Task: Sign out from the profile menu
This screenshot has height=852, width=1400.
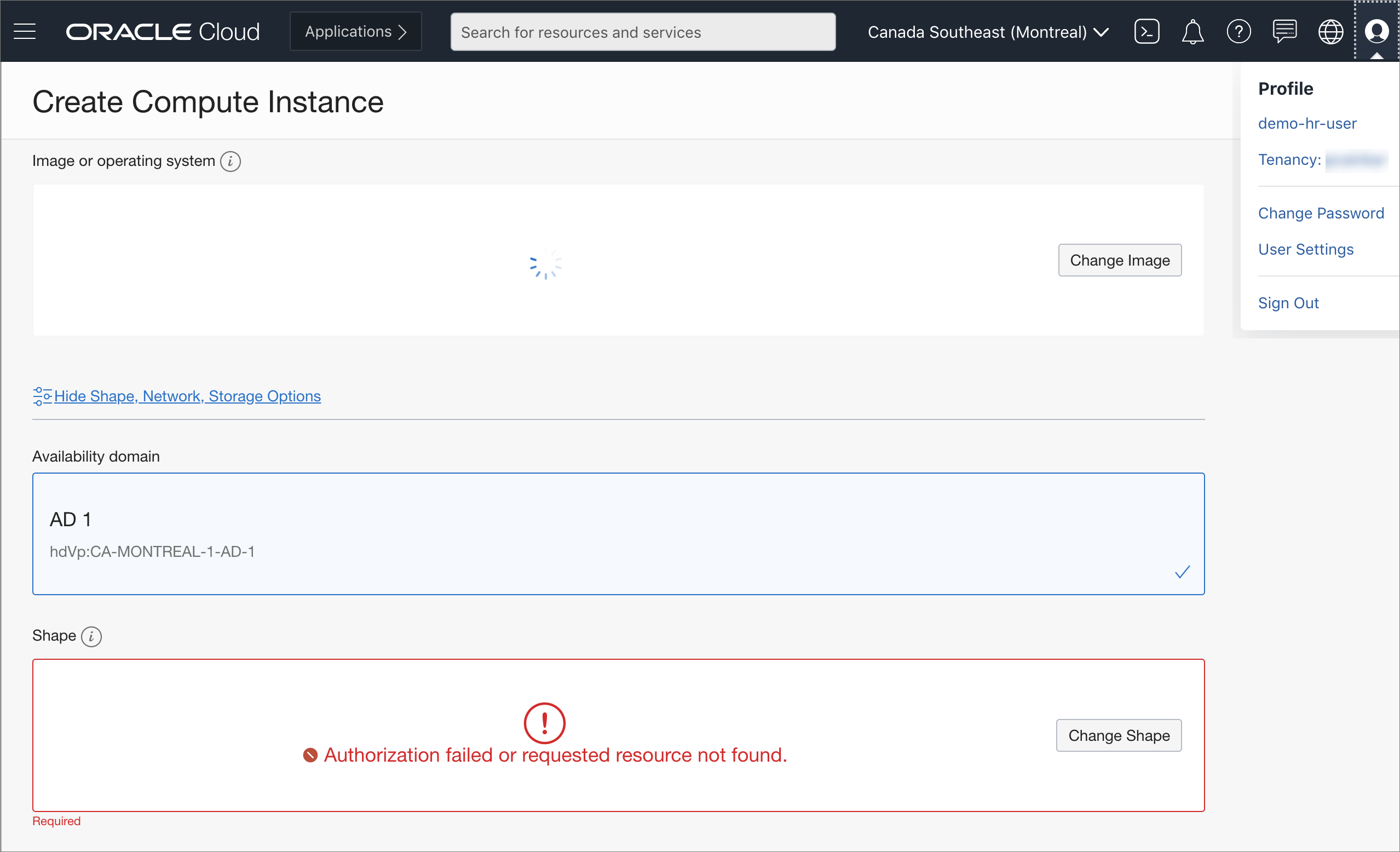Action: point(1288,303)
